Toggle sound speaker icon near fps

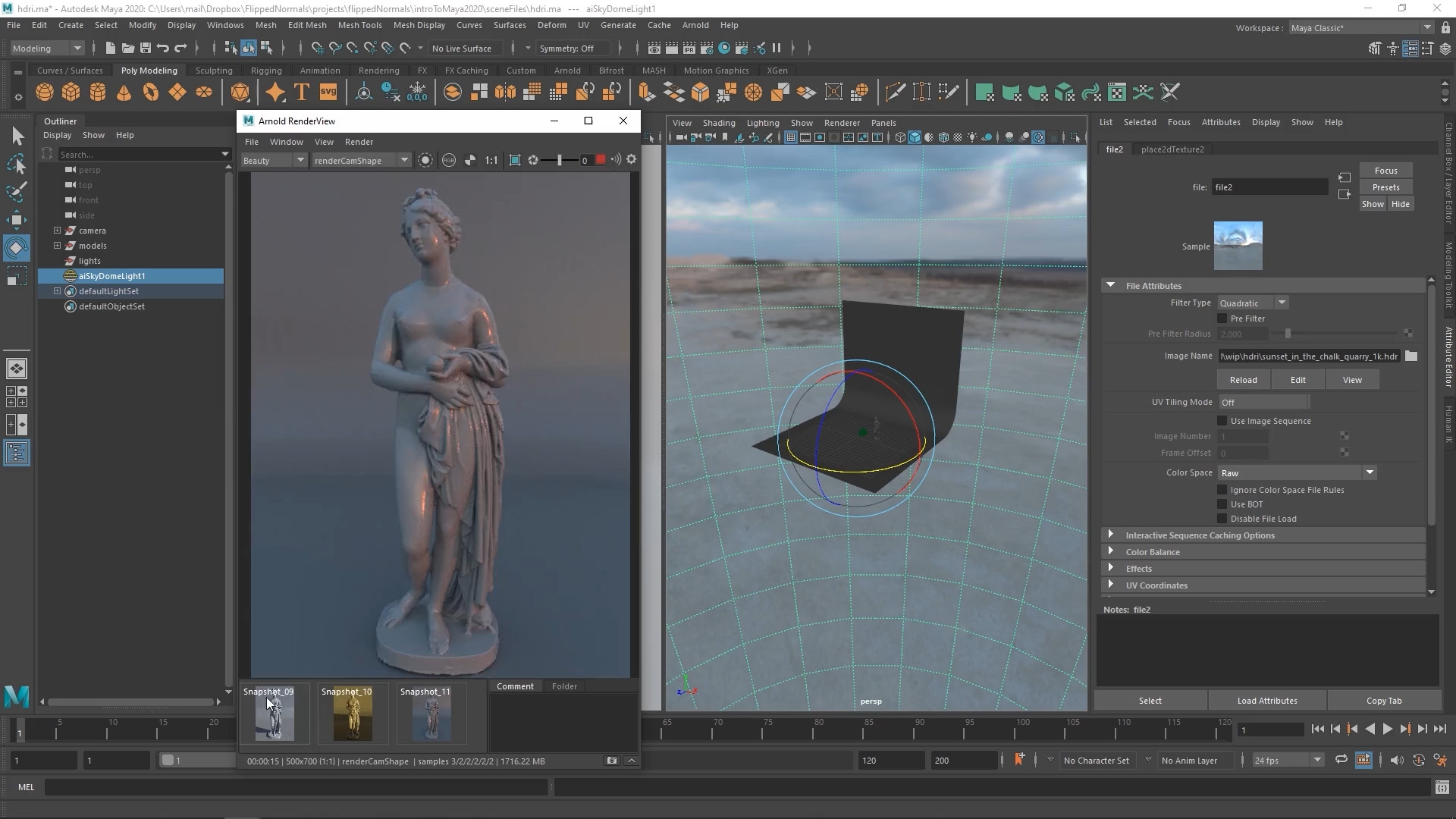click(x=1397, y=760)
